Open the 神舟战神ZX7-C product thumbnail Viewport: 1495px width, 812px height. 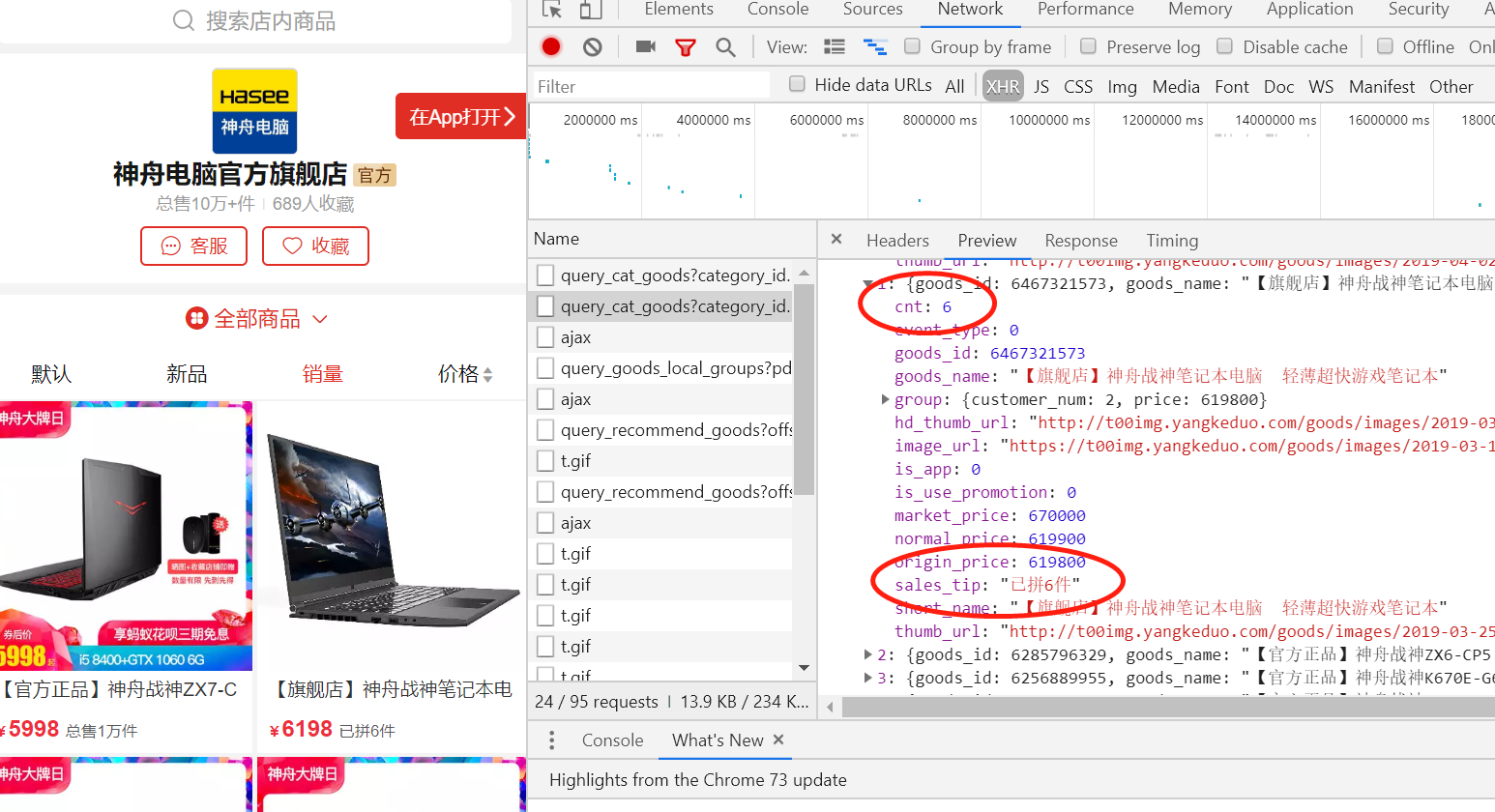coord(126,536)
